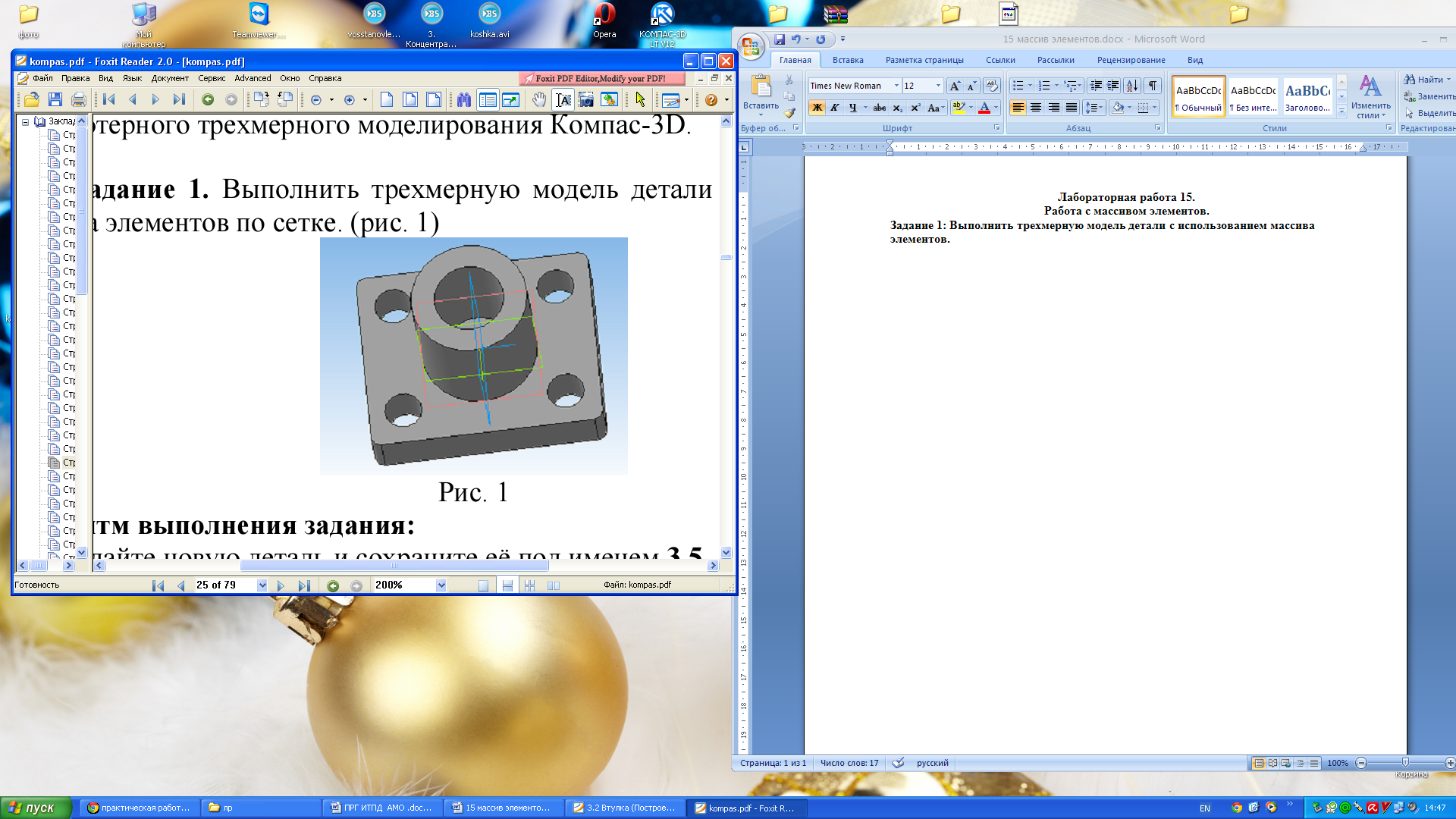
Task: Select the Text Select tool in Foxit
Action: [x=563, y=99]
